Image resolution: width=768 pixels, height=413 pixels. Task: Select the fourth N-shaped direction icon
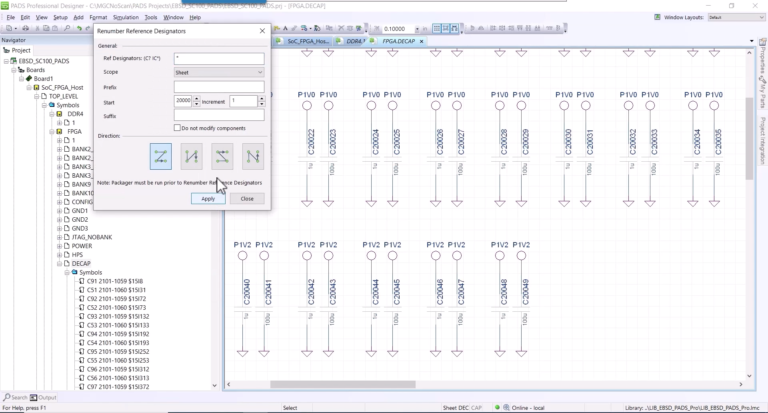pos(253,156)
